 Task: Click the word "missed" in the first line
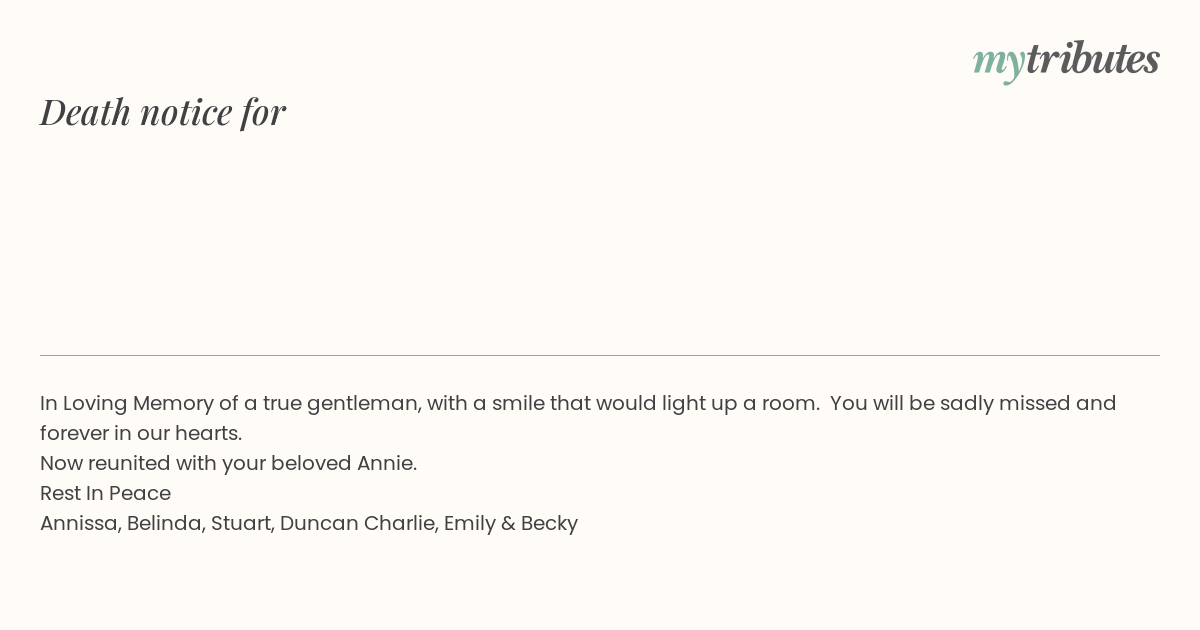click(1033, 403)
